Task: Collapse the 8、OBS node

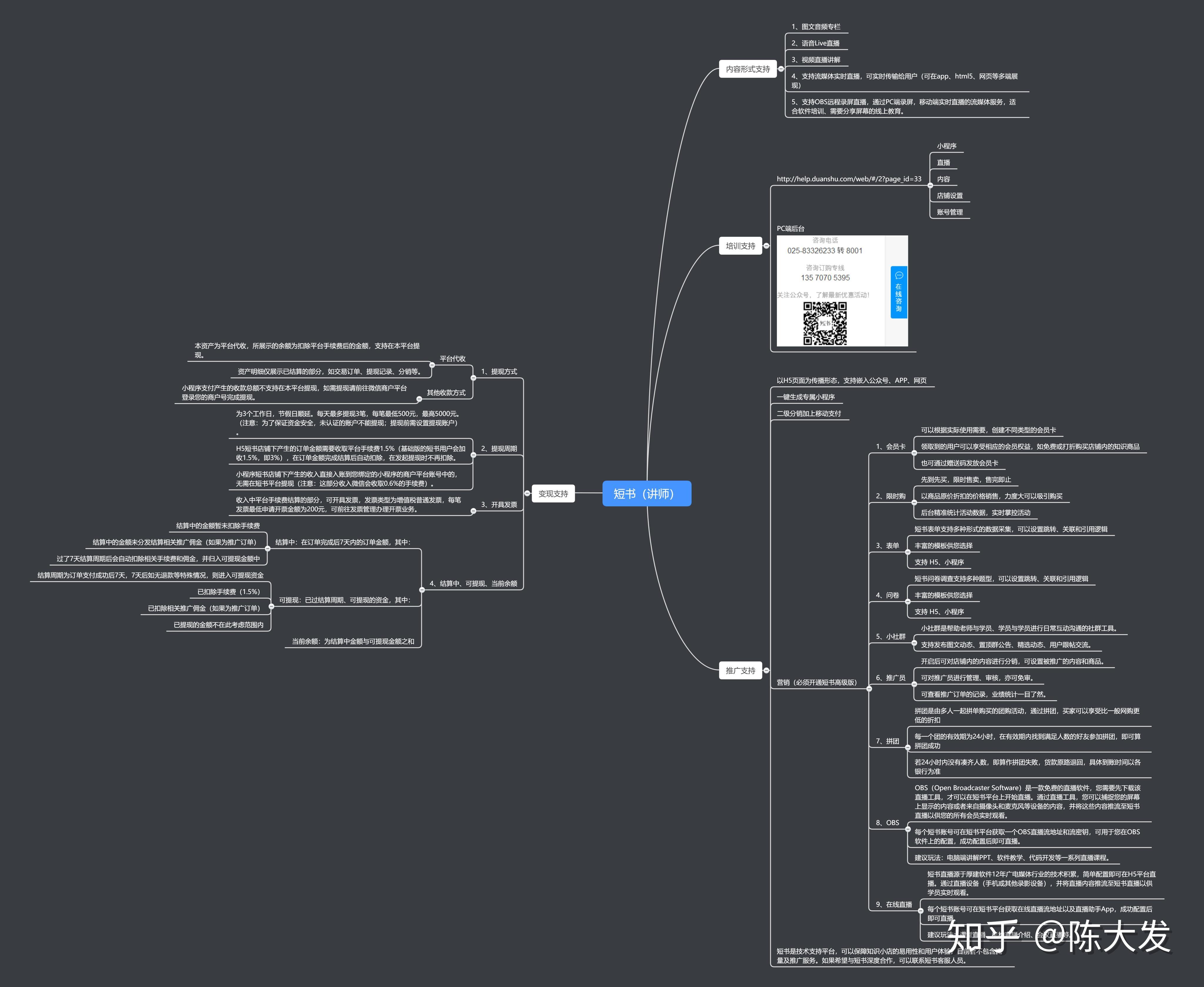Action: tap(907, 829)
